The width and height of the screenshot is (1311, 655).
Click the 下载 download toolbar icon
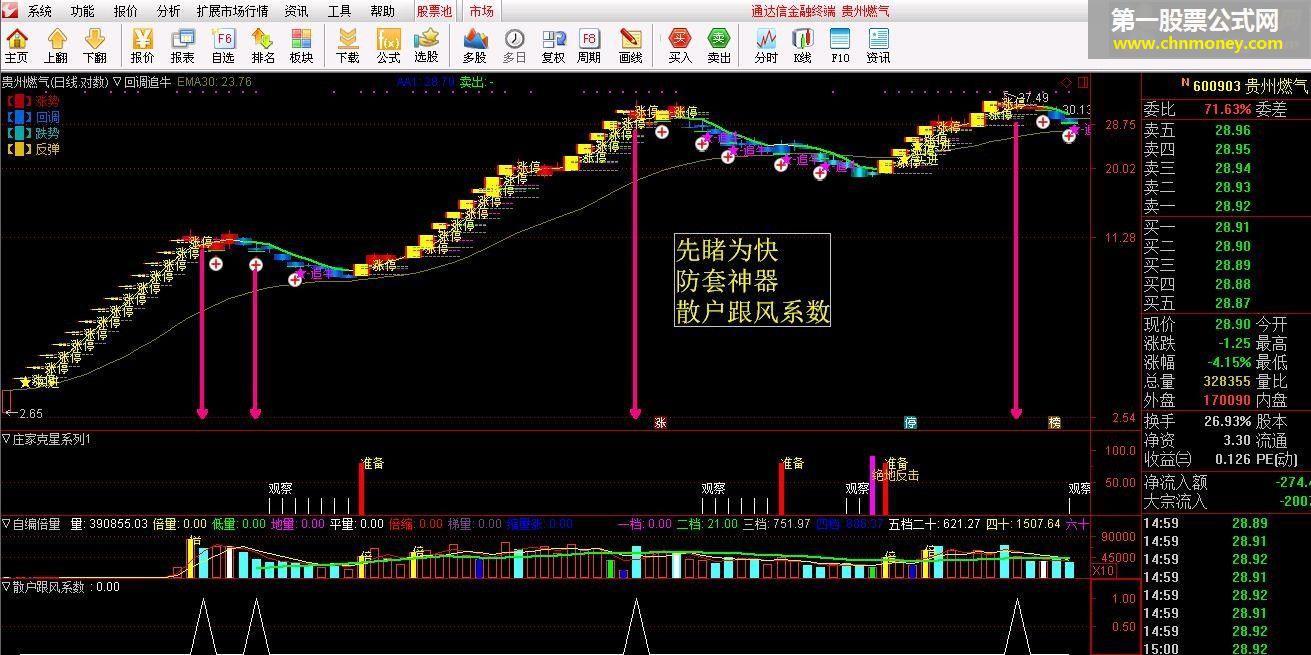[348, 46]
